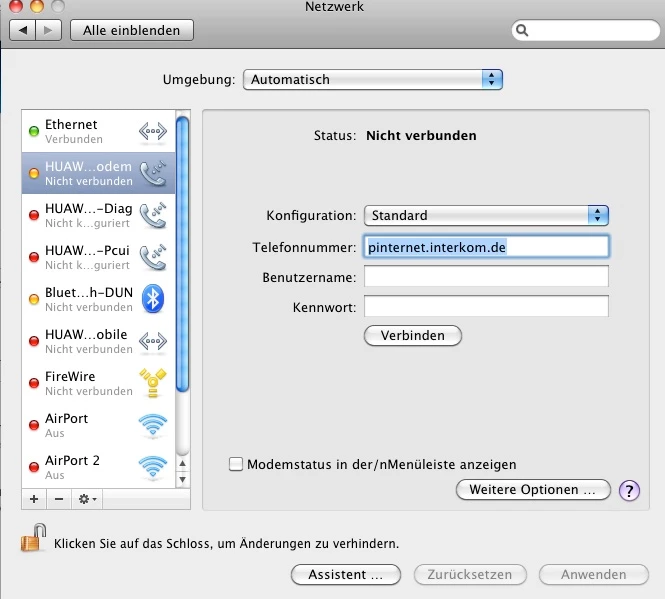The height and width of the screenshot is (599, 665).
Task: Click the HUAW...obile arrows icon
Action: click(x=153, y=341)
